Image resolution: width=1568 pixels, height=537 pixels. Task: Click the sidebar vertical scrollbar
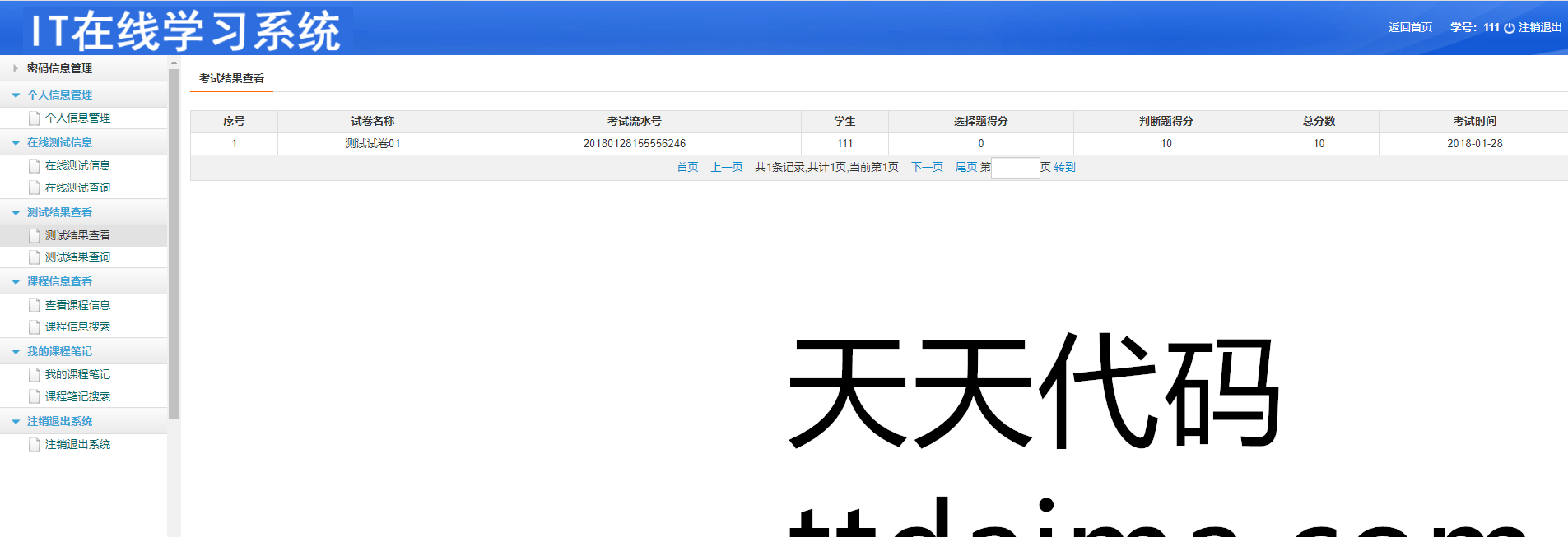click(174, 247)
